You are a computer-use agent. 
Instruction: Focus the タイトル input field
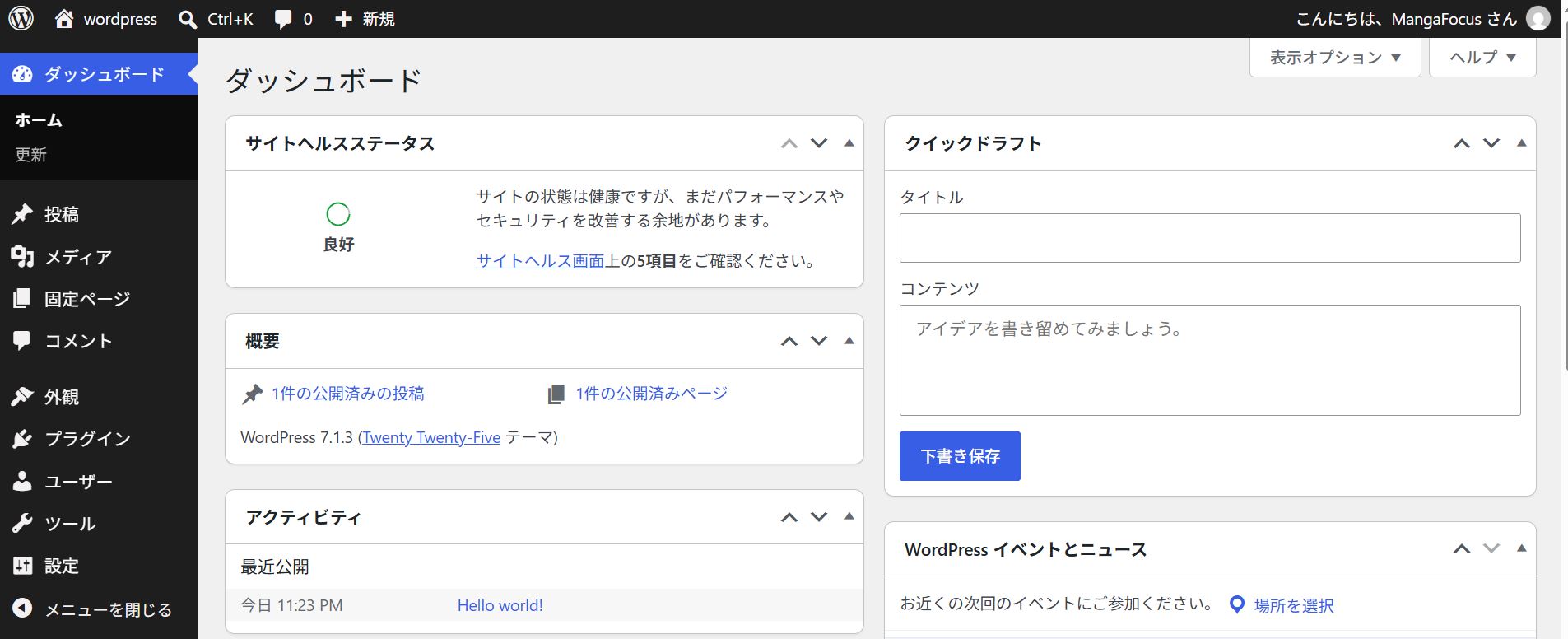pyautogui.click(x=1210, y=238)
